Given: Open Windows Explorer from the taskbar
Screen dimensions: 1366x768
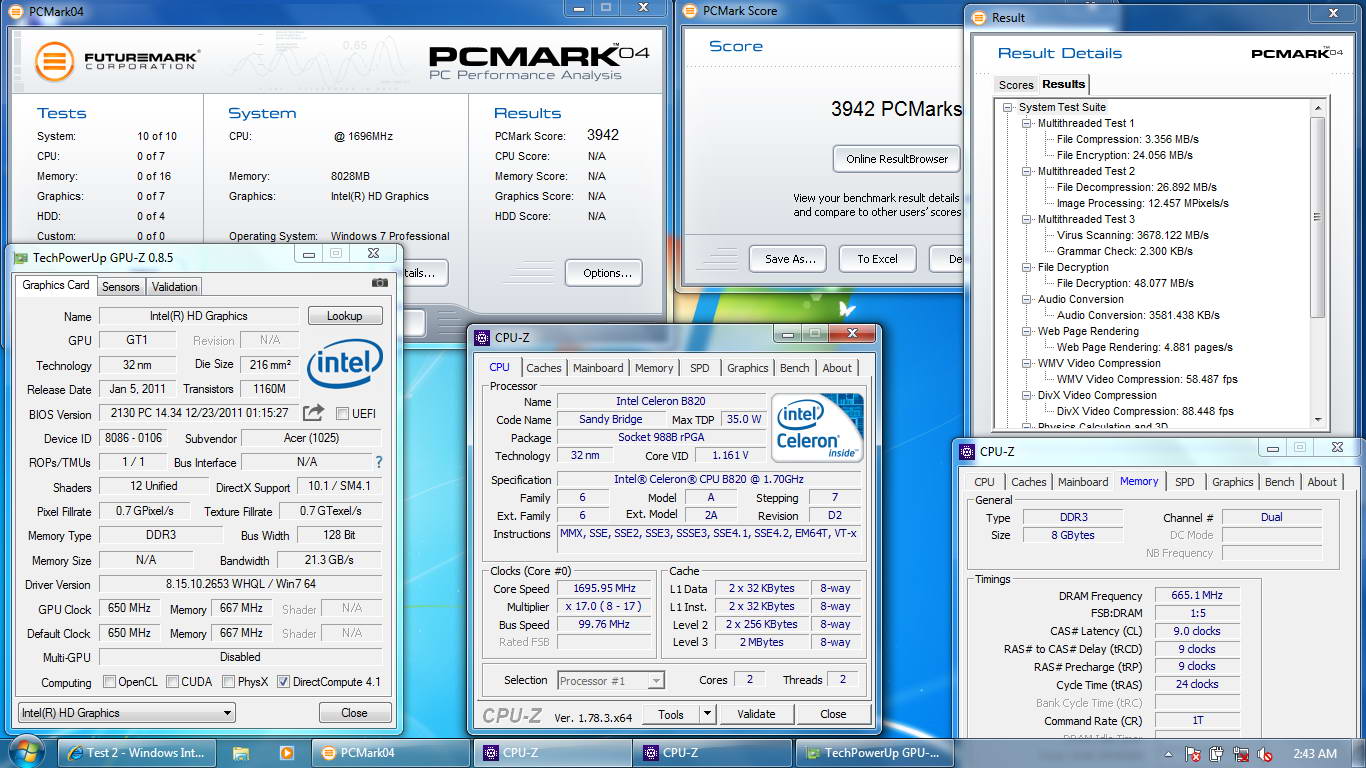Looking at the screenshot, I should (x=241, y=753).
